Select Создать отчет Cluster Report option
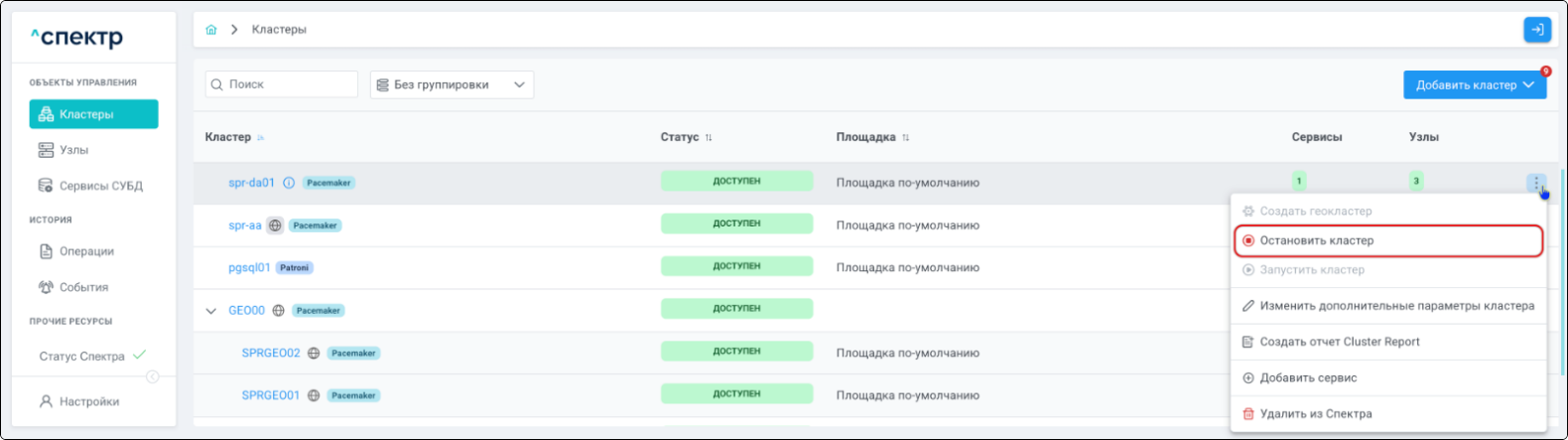This screenshot has width=1568, height=440. pyautogui.click(x=1339, y=342)
